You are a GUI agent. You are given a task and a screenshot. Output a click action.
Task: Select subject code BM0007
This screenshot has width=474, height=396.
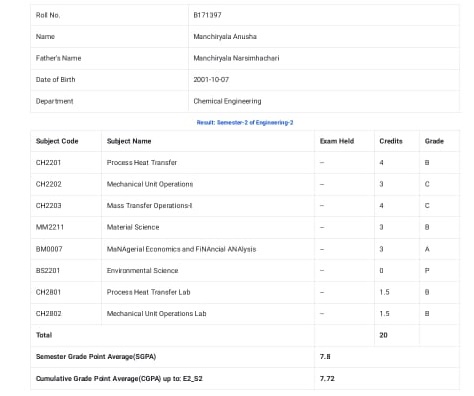[x=49, y=249]
